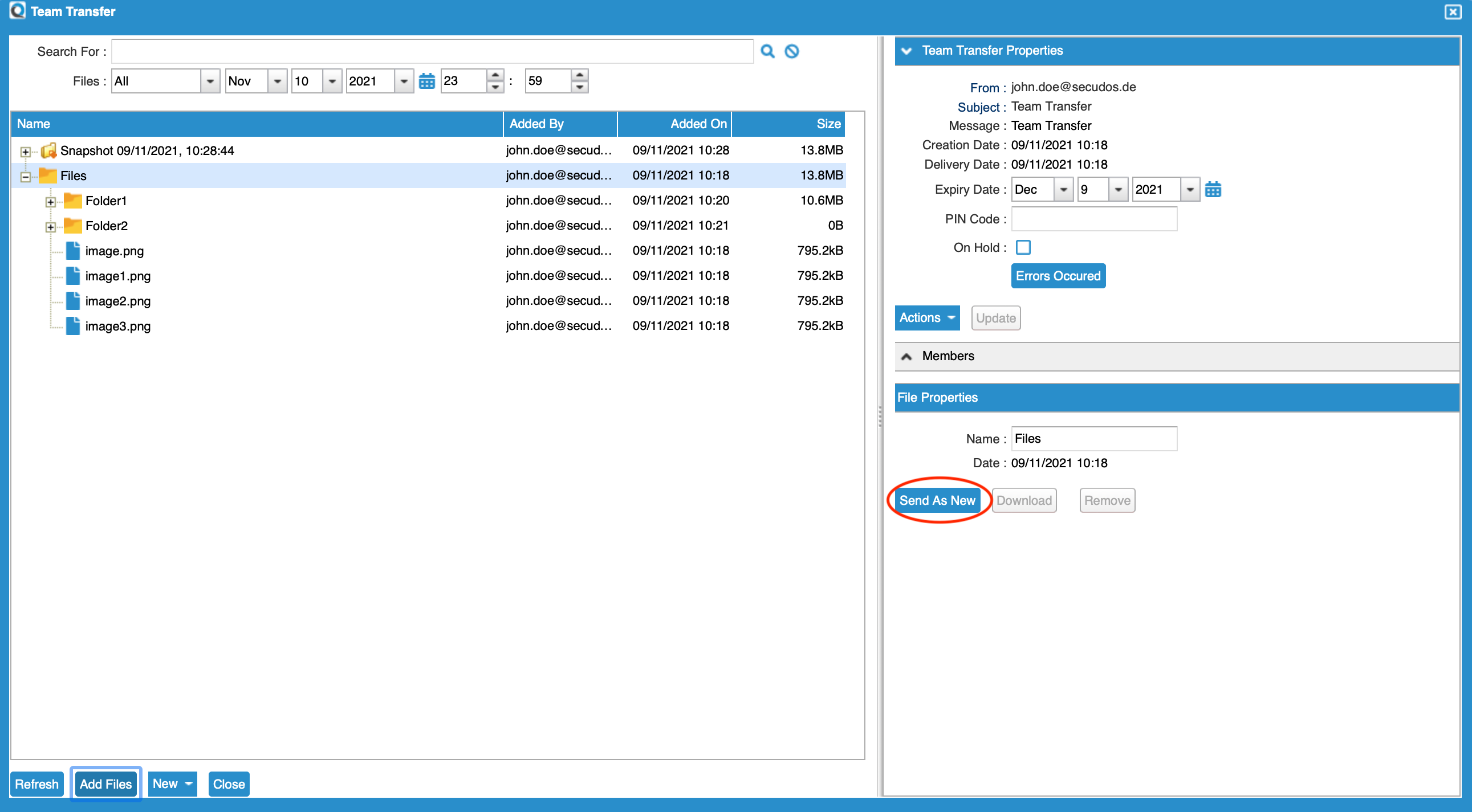Open the Expiry Date calendar icon
Viewport: 1472px width, 812px height.
(1213, 190)
